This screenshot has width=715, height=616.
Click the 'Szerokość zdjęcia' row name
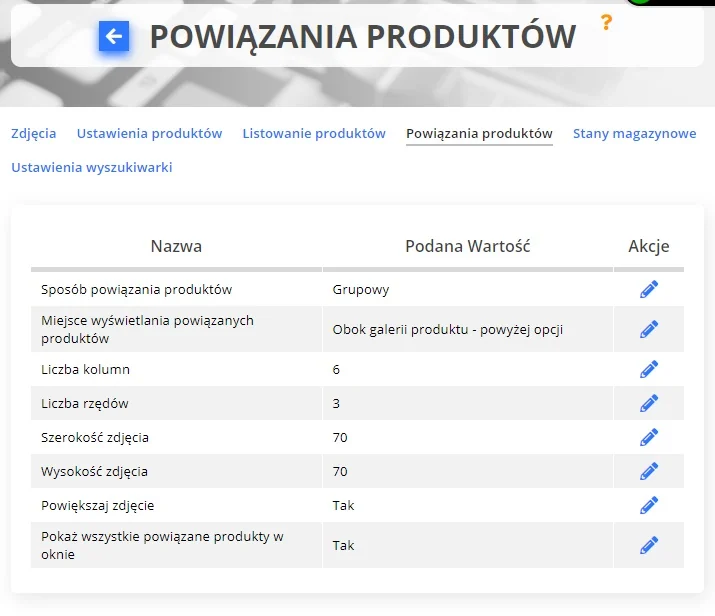click(x=95, y=438)
